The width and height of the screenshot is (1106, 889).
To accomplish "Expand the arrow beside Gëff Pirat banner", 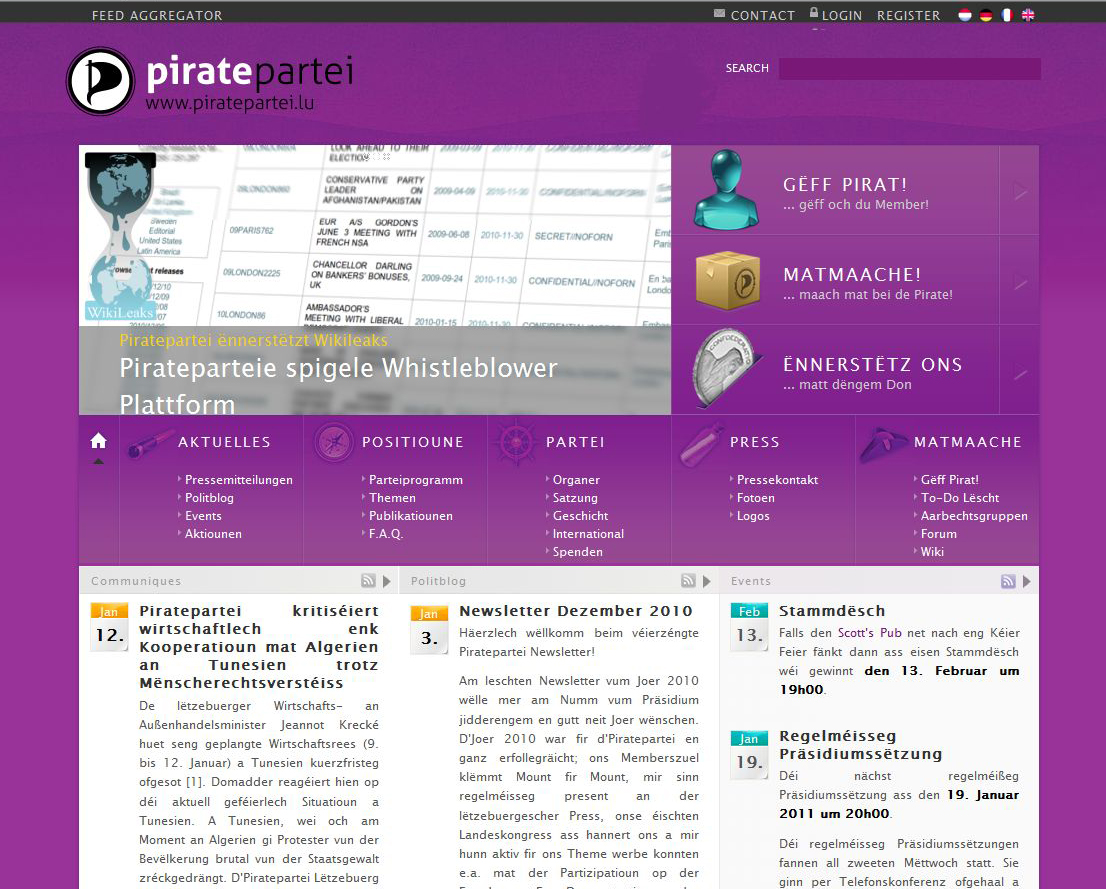I will tap(1020, 190).
